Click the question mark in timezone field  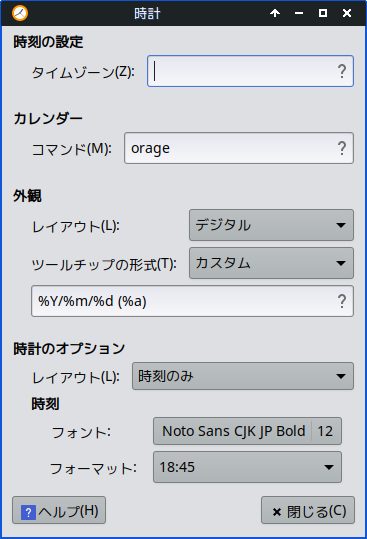[342, 71]
